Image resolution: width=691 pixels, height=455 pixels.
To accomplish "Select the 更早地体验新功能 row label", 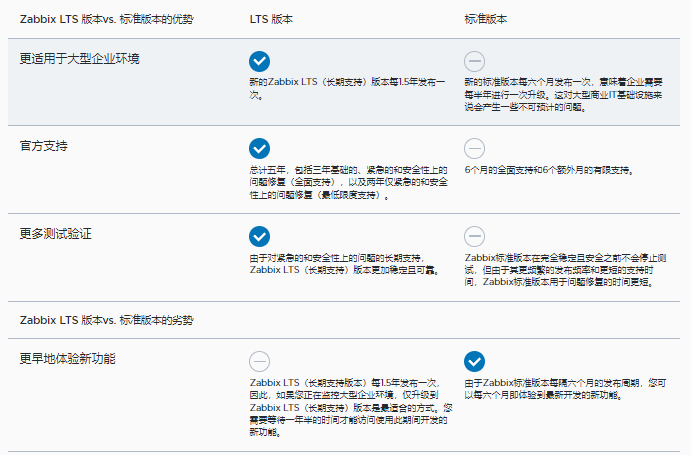I will click(x=68, y=358).
